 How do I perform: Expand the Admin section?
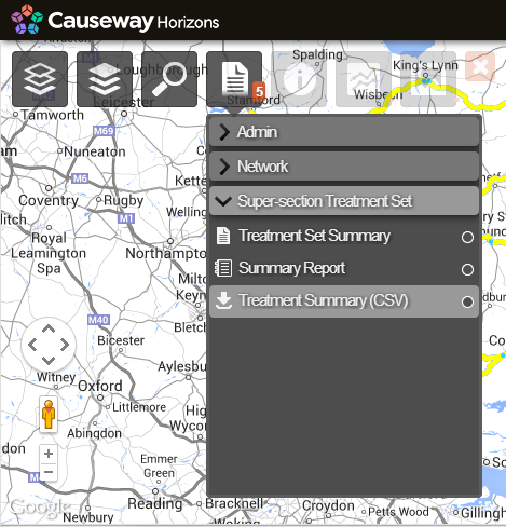pos(344,132)
